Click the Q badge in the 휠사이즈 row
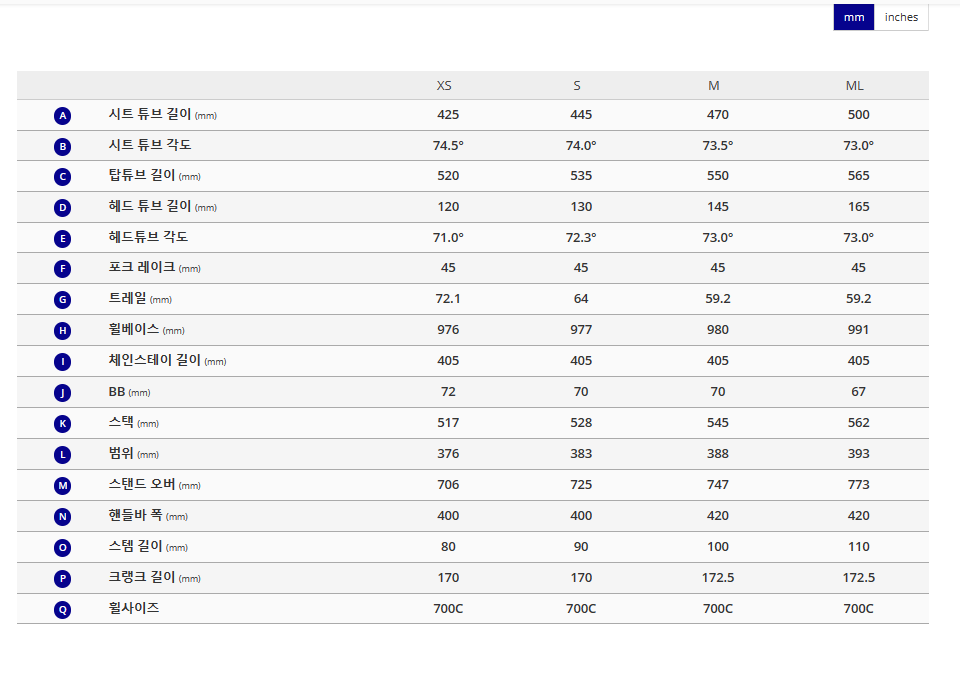Screen dimensions: 960x687 (x=62, y=609)
